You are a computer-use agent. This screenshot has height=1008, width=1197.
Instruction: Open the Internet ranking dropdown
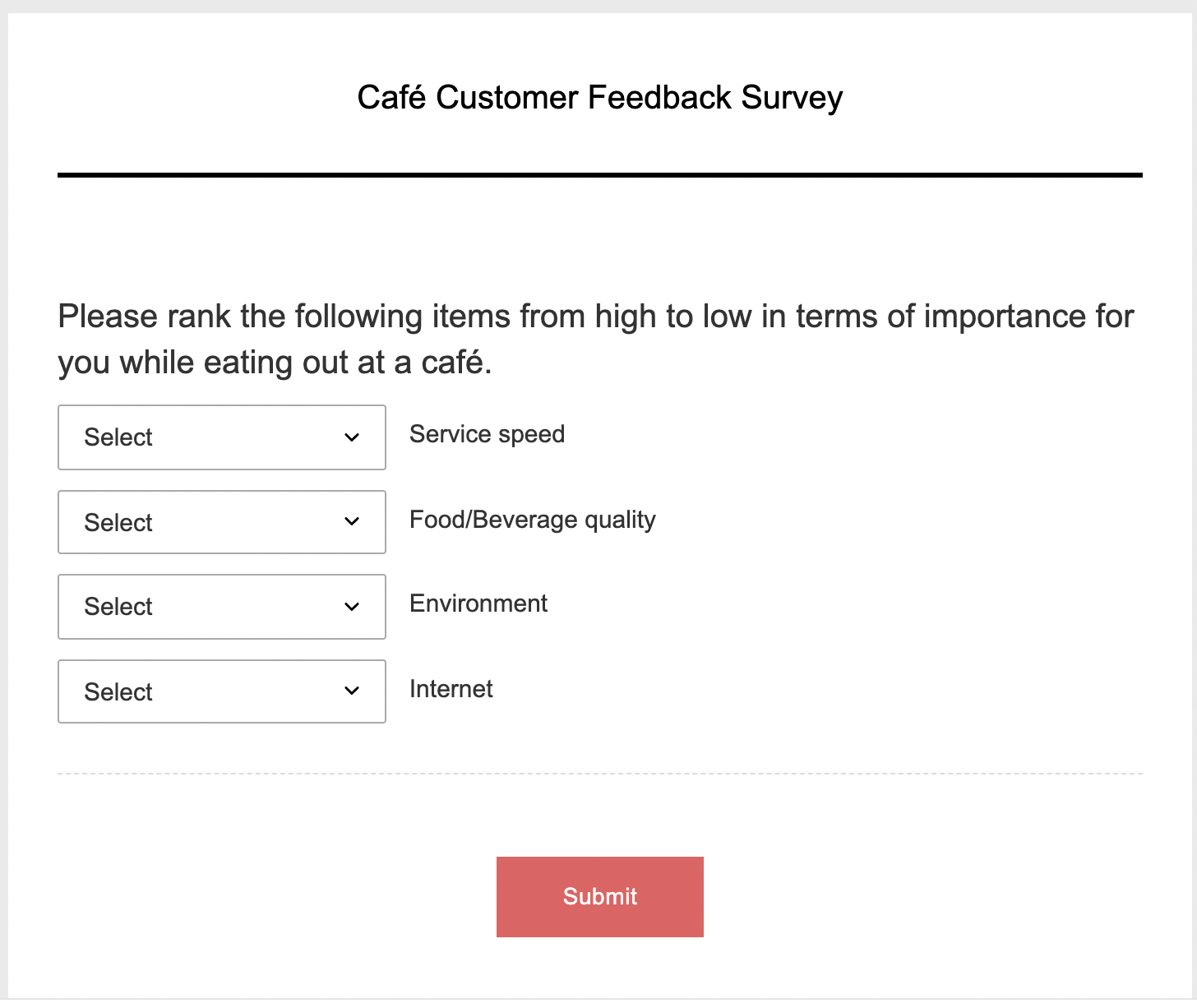[x=221, y=691]
